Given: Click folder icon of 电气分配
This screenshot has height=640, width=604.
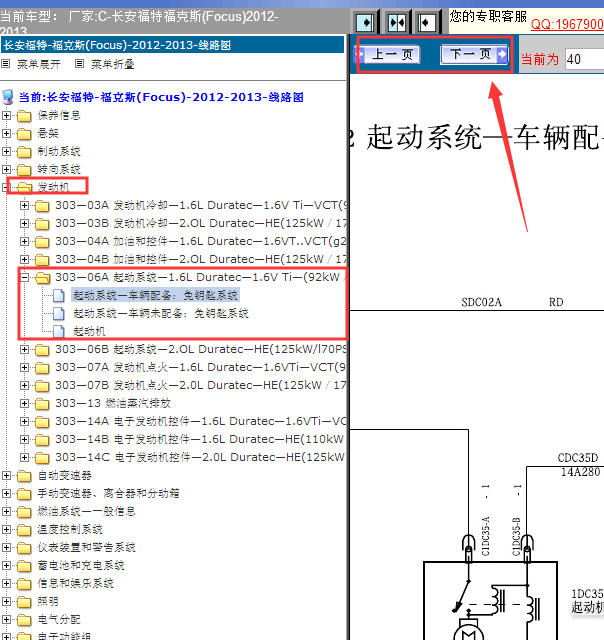Looking at the screenshot, I should coord(24,620).
